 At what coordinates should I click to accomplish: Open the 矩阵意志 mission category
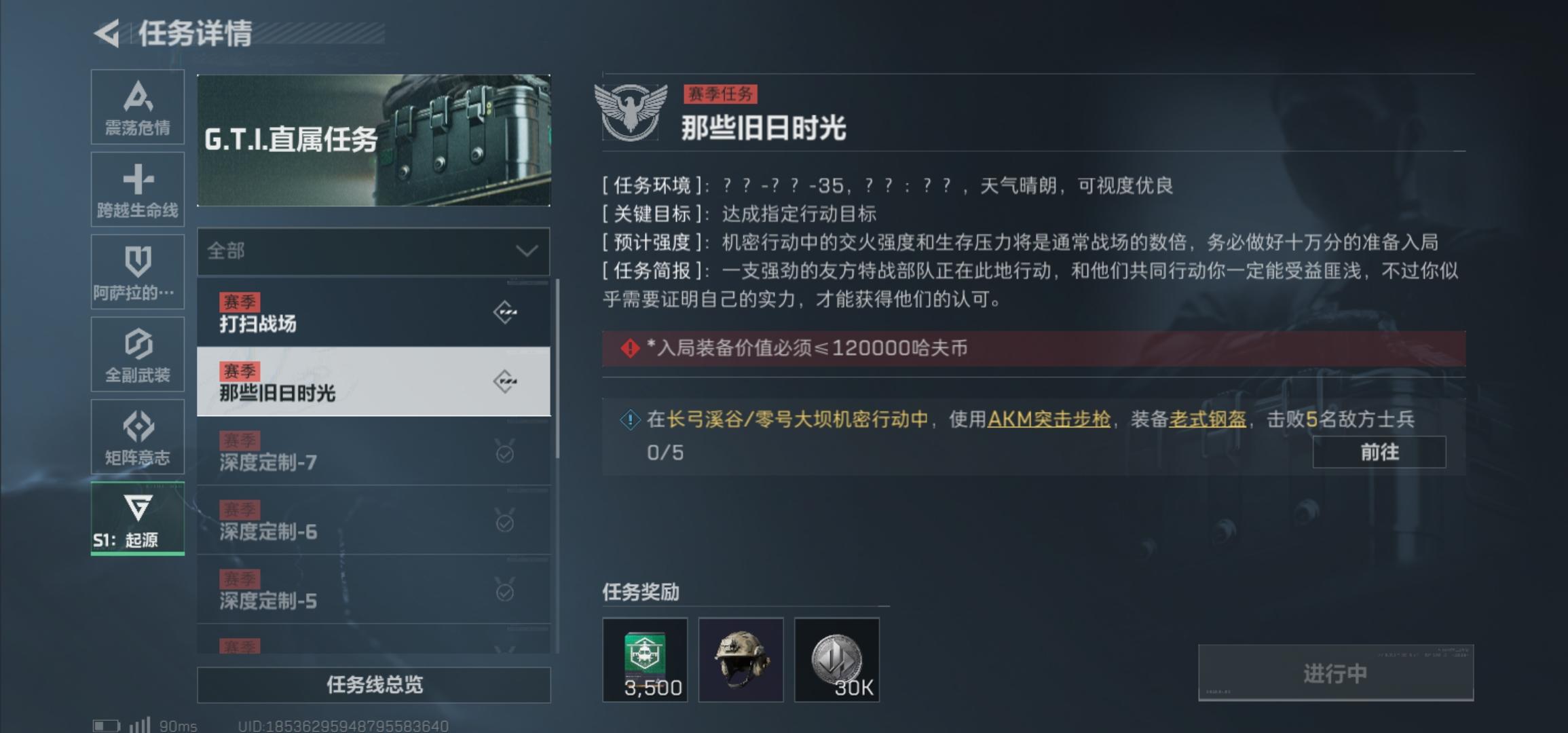[x=138, y=436]
